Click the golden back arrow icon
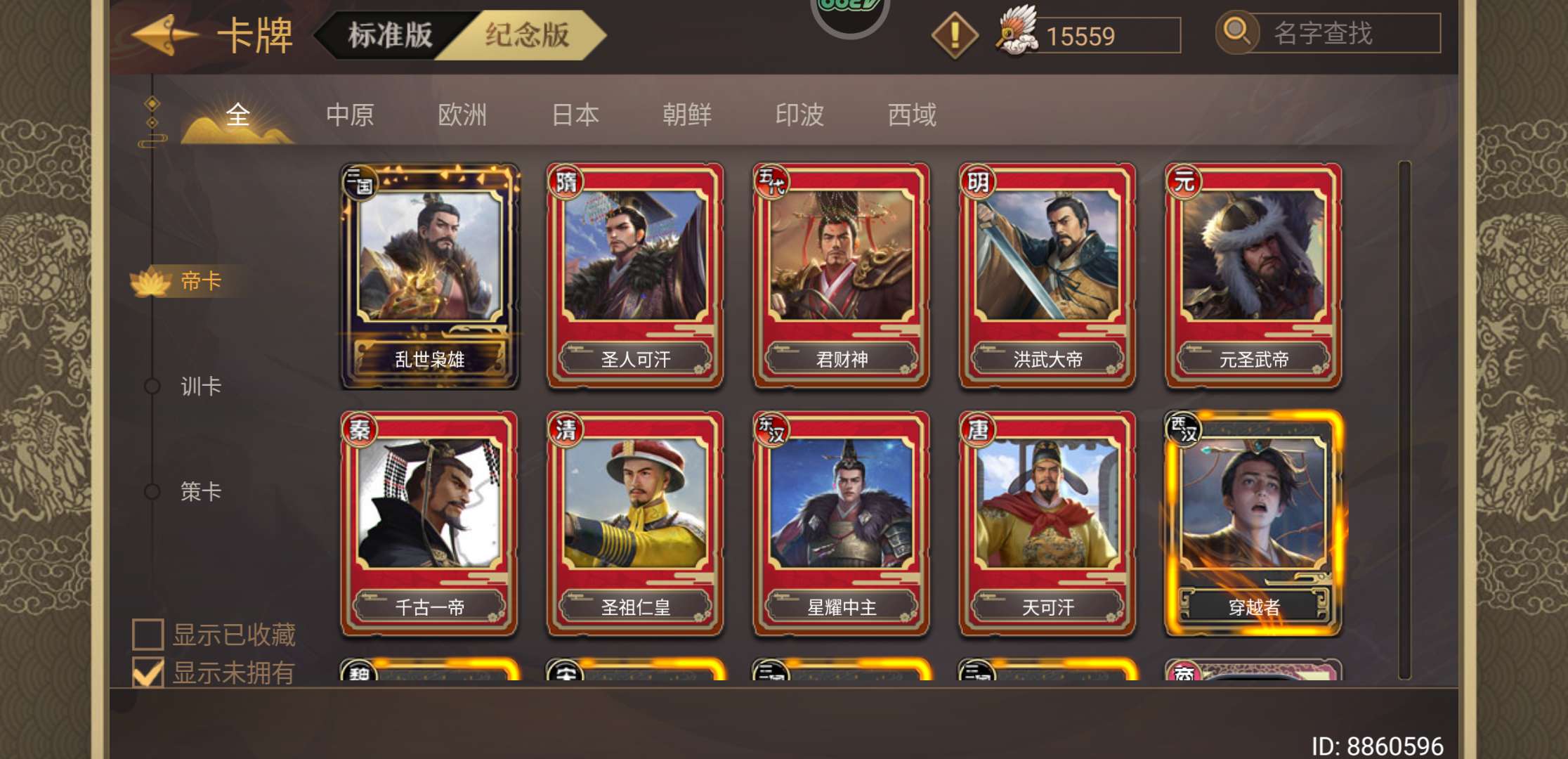The width and height of the screenshot is (1568, 759). (x=164, y=34)
